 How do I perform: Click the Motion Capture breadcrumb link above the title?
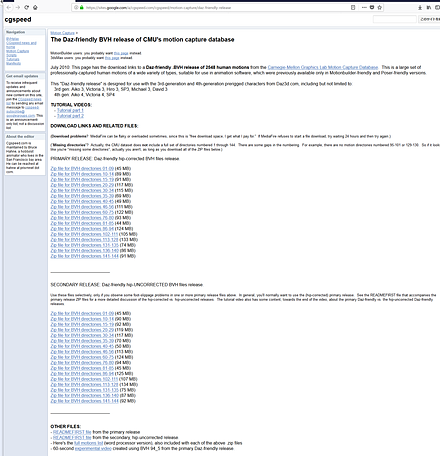[x=62, y=33]
